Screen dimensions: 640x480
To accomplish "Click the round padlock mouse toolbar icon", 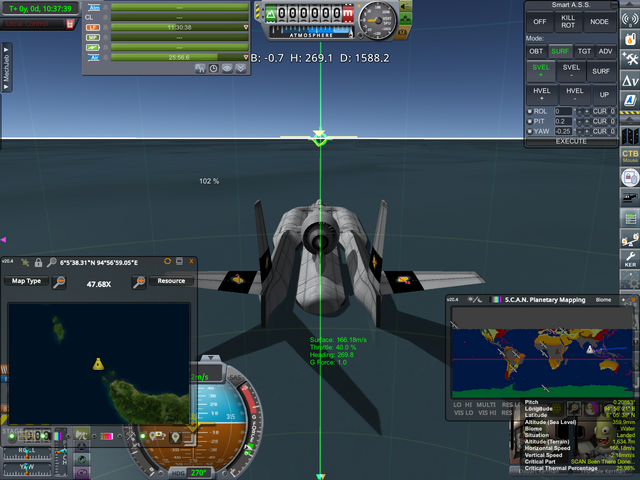I will (630, 178).
